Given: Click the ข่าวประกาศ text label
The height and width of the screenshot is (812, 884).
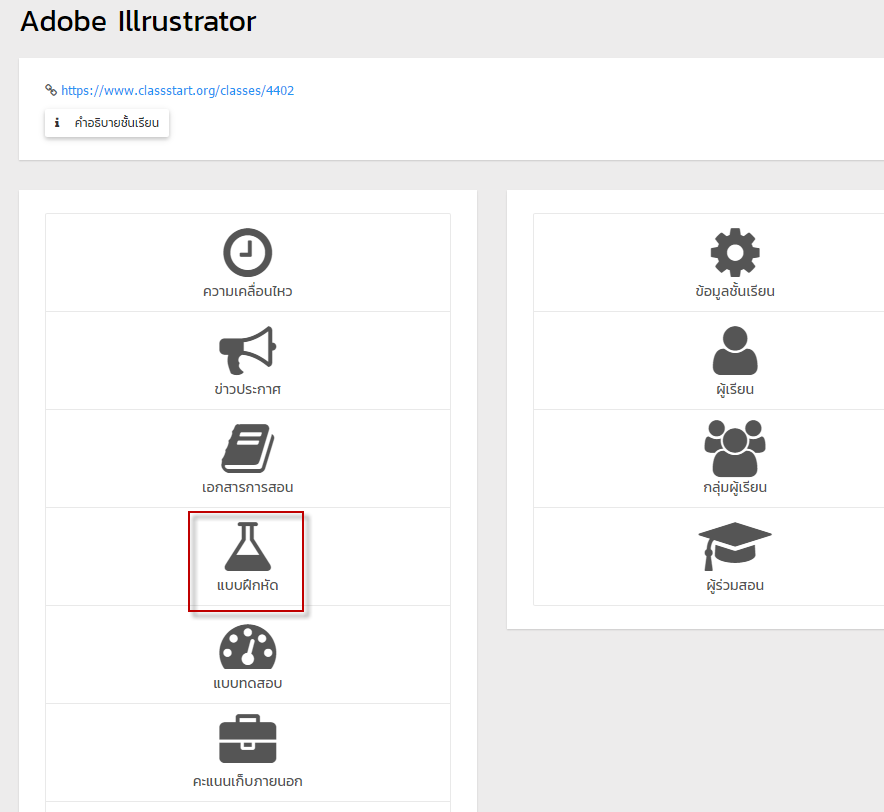Looking at the screenshot, I should [x=247, y=389].
